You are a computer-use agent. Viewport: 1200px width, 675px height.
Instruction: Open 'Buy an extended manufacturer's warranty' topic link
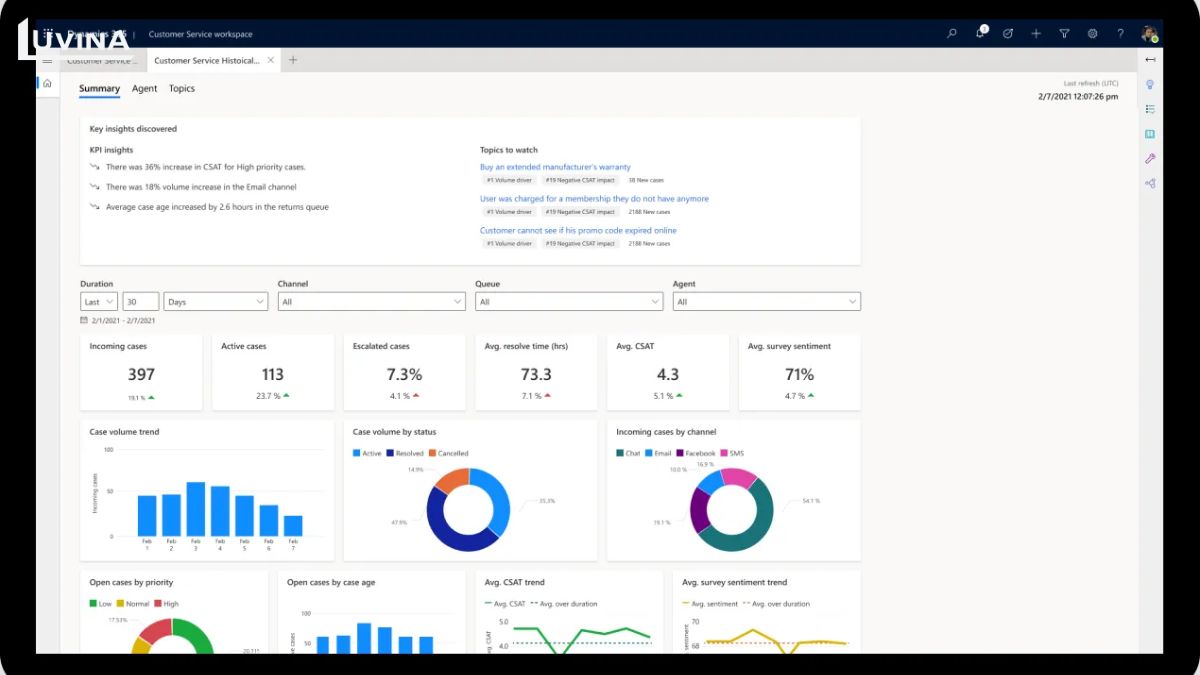coord(555,167)
